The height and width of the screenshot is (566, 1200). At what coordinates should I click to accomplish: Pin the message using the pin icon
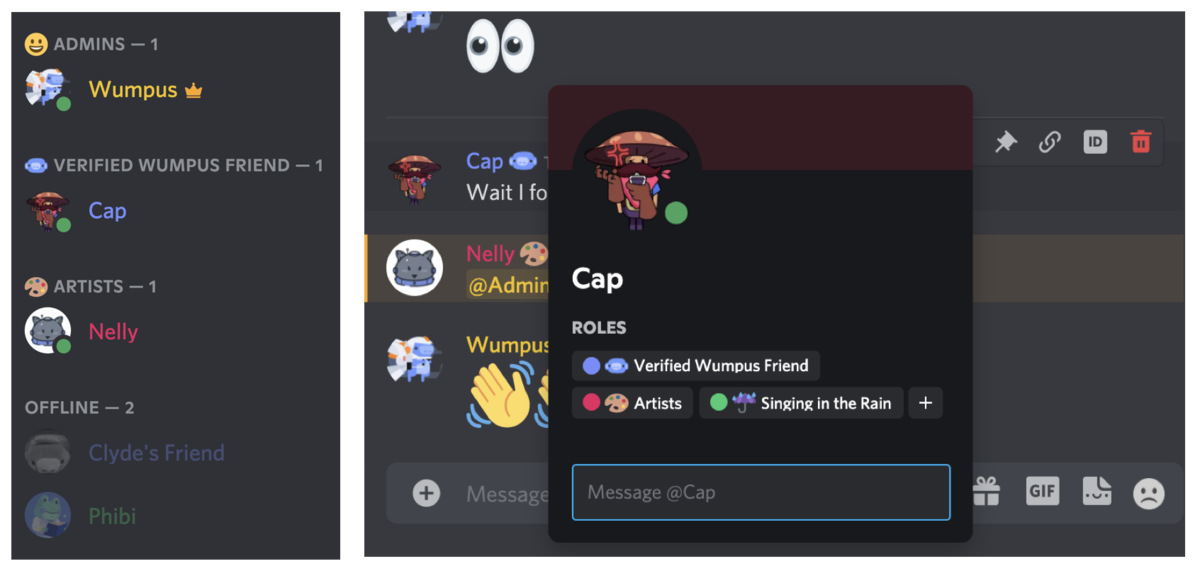(1005, 142)
